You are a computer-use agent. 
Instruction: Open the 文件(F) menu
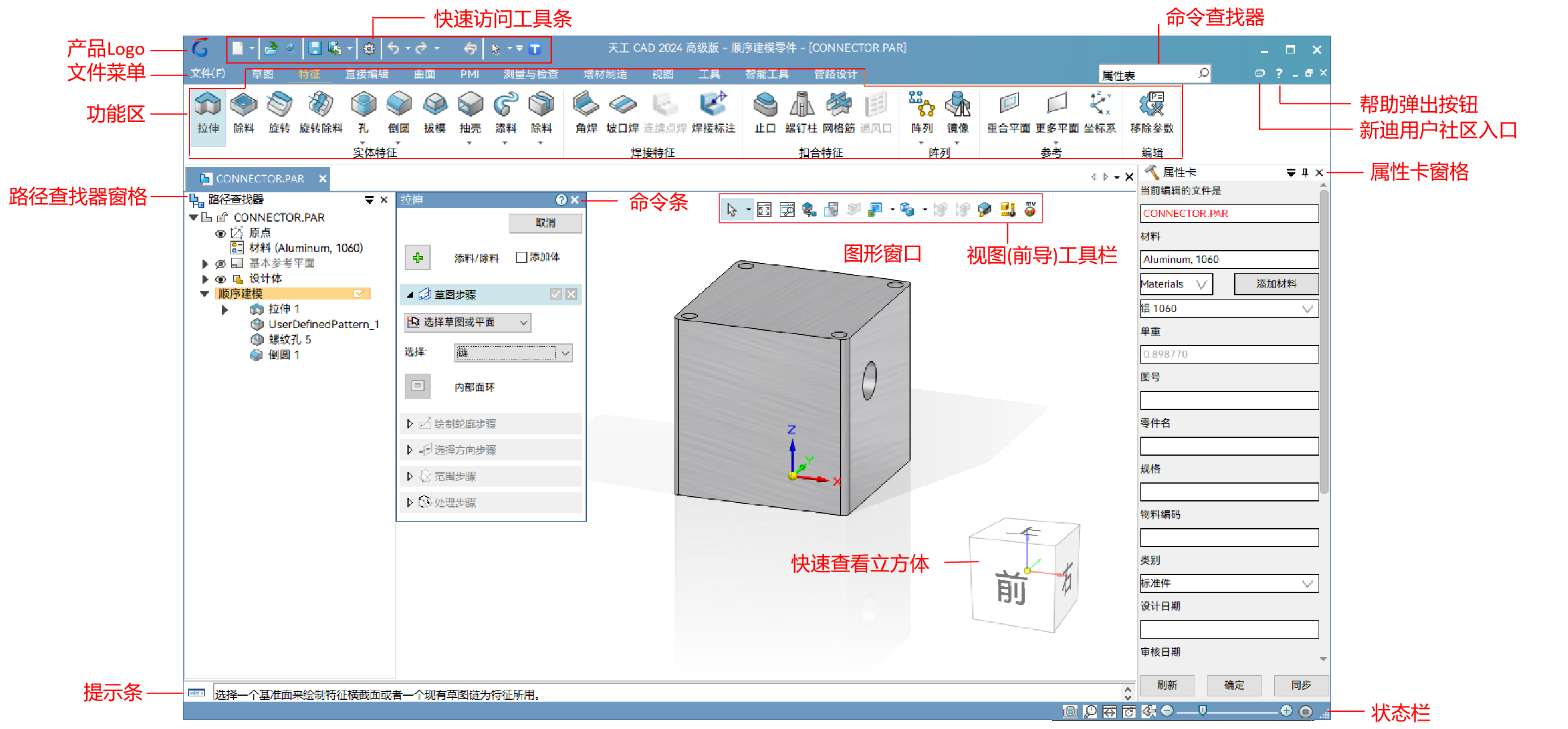point(207,73)
